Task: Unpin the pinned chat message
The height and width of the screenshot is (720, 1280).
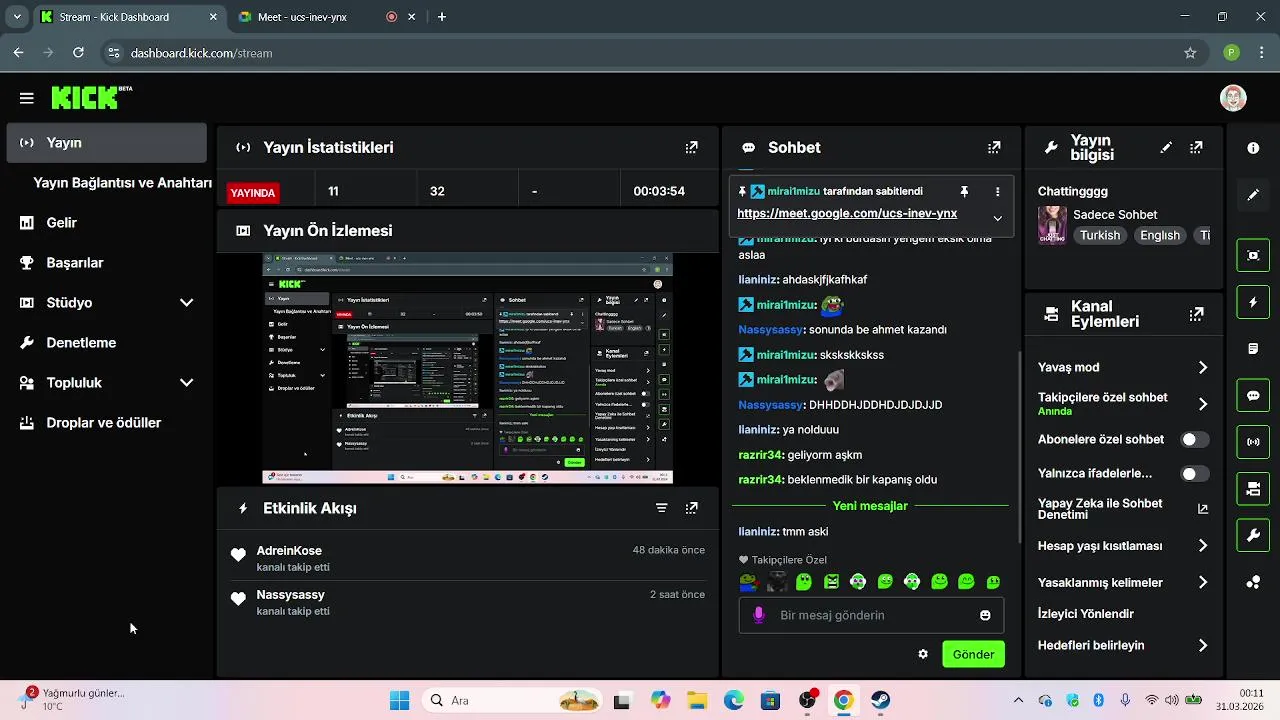Action: (x=964, y=191)
